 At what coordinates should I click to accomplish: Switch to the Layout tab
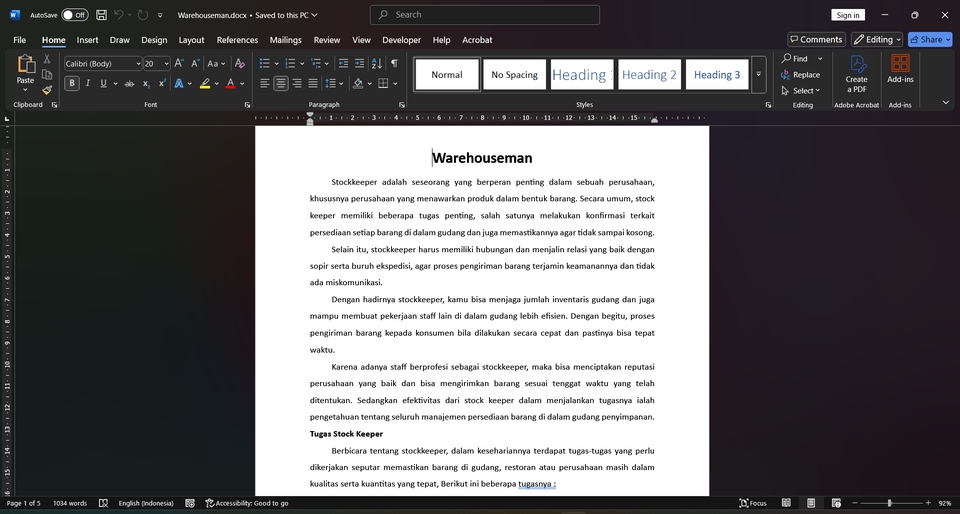191,40
